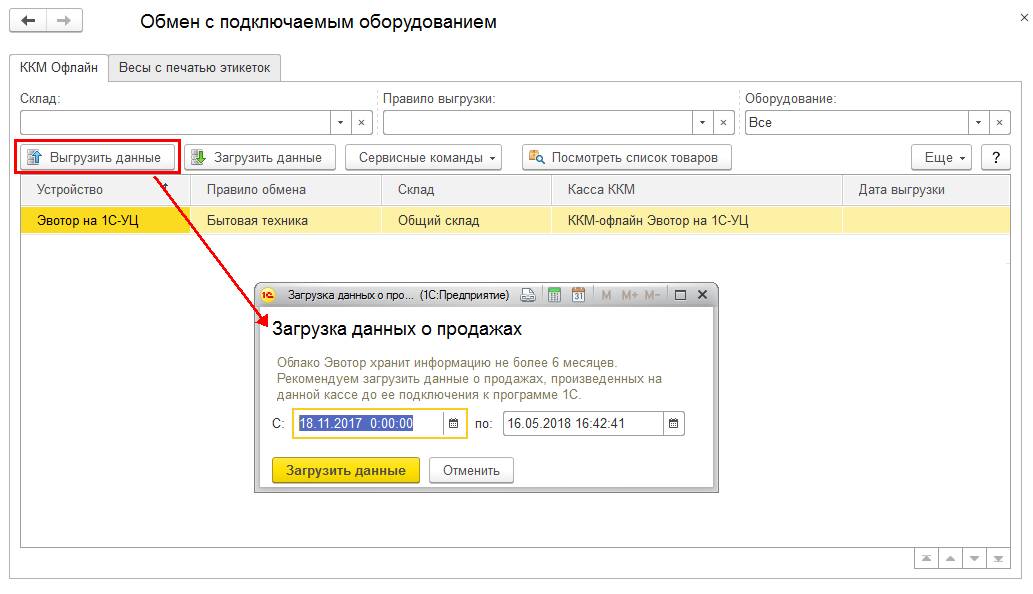The height and width of the screenshot is (594, 1033).
Task: Move up one row in the list
Action: click(950, 558)
